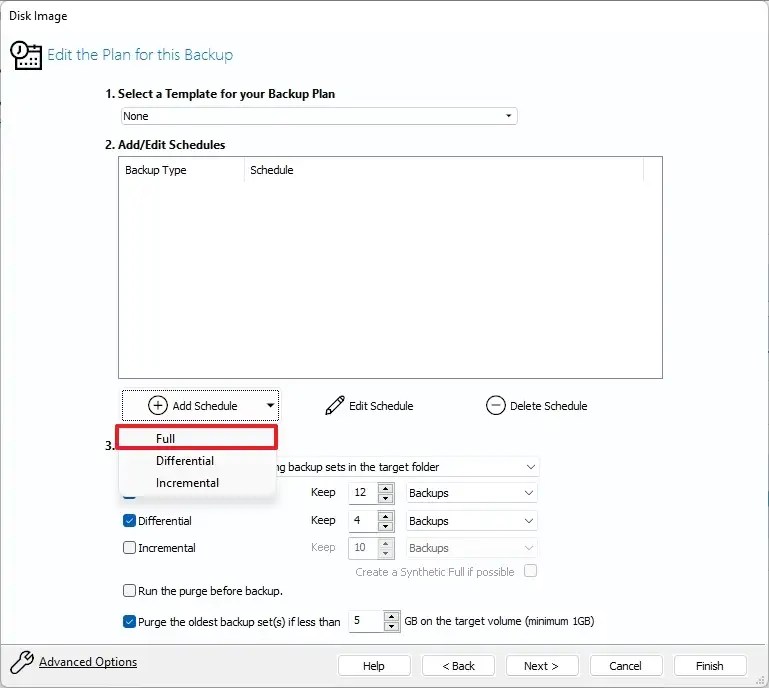The height and width of the screenshot is (688, 769).
Task: Choose Incremental from the Add Schedule menu
Action: [x=197, y=483]
